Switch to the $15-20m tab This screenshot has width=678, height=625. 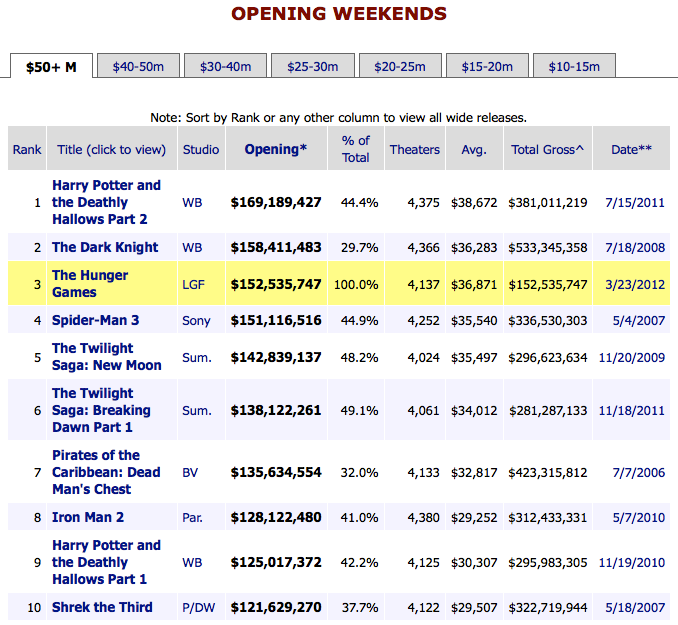[x=487, y=67]
